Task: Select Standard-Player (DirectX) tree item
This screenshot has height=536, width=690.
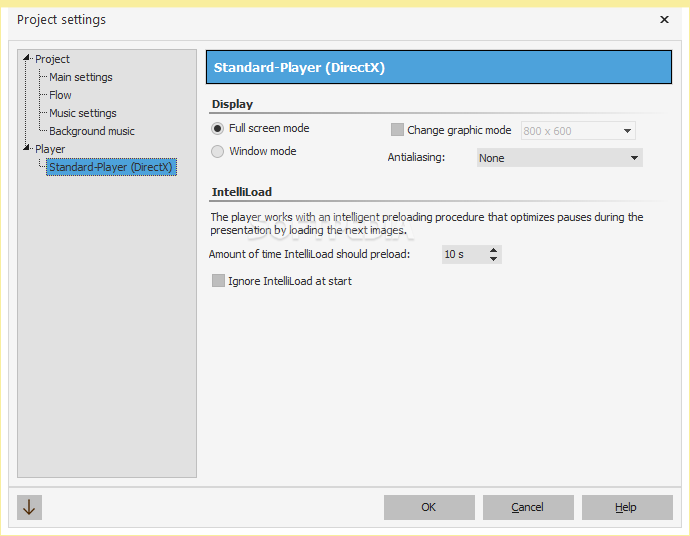Action: (111, 167)
